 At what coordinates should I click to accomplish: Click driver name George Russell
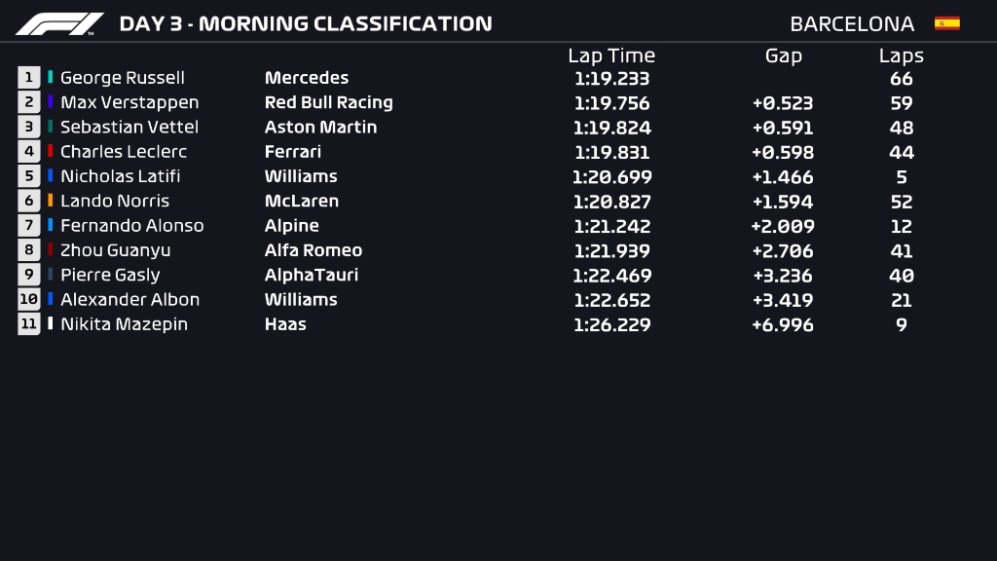coord(122,78)
